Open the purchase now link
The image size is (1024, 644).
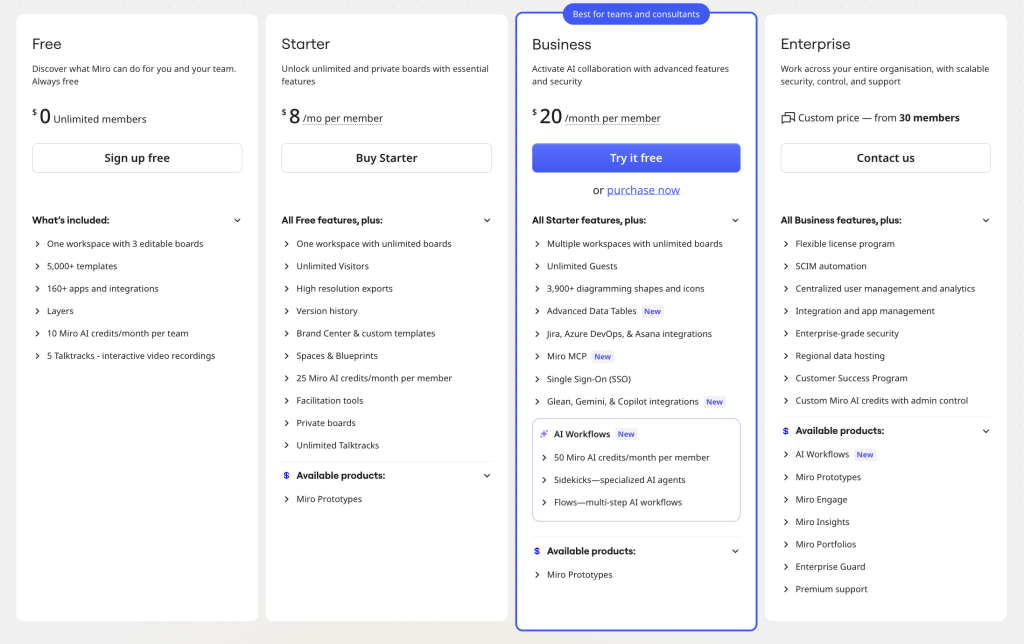(643, 190)
